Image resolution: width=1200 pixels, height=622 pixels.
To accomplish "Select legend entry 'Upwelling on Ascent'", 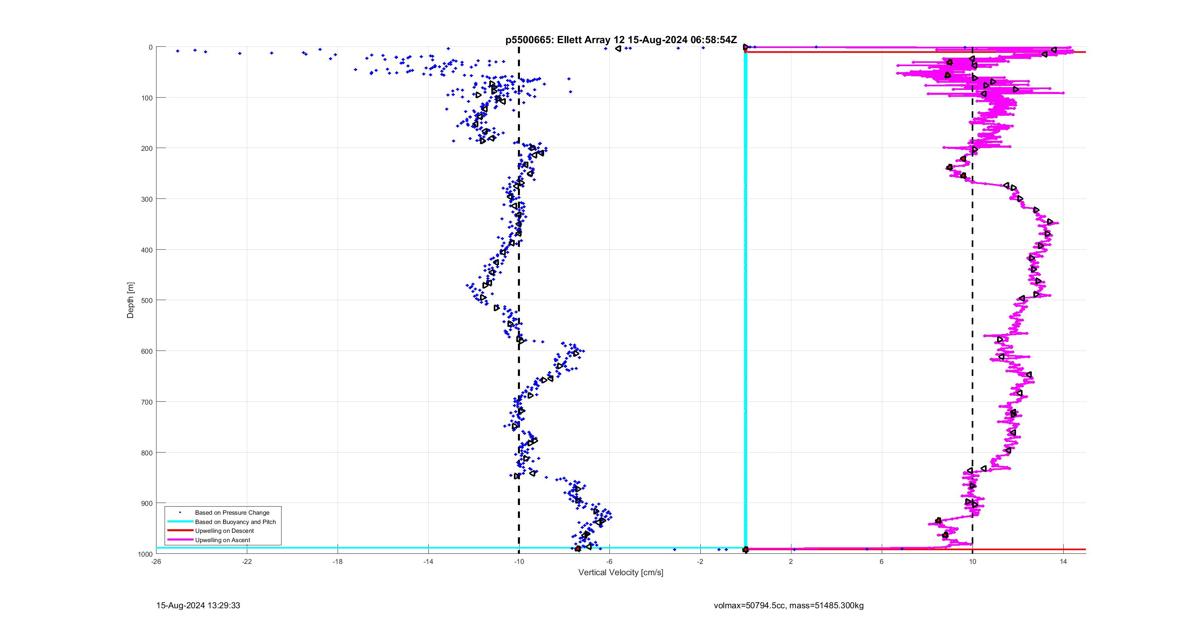I will click(224, 540).
